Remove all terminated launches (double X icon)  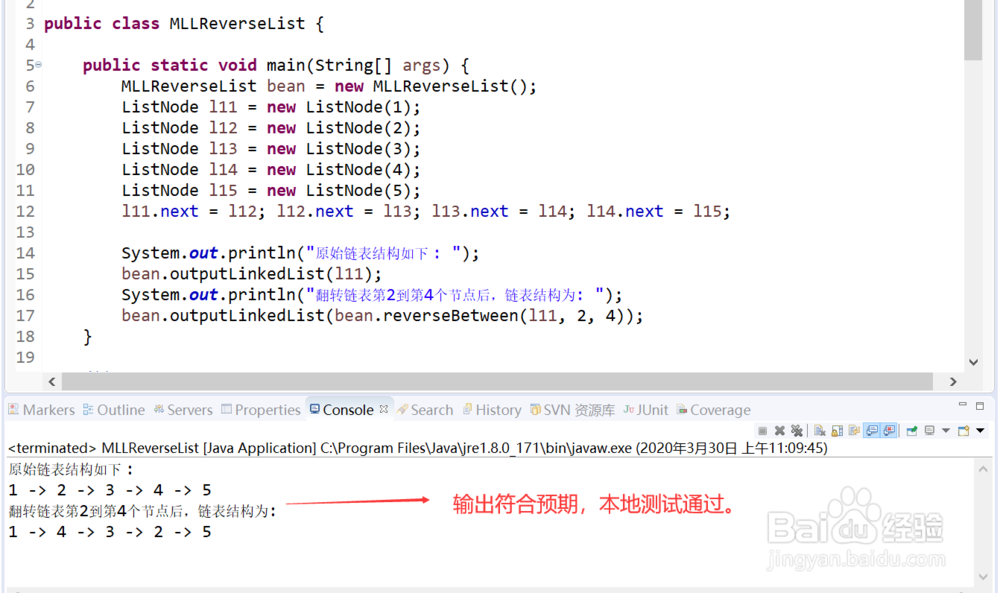pyautogui.click(x=797, y=430)
